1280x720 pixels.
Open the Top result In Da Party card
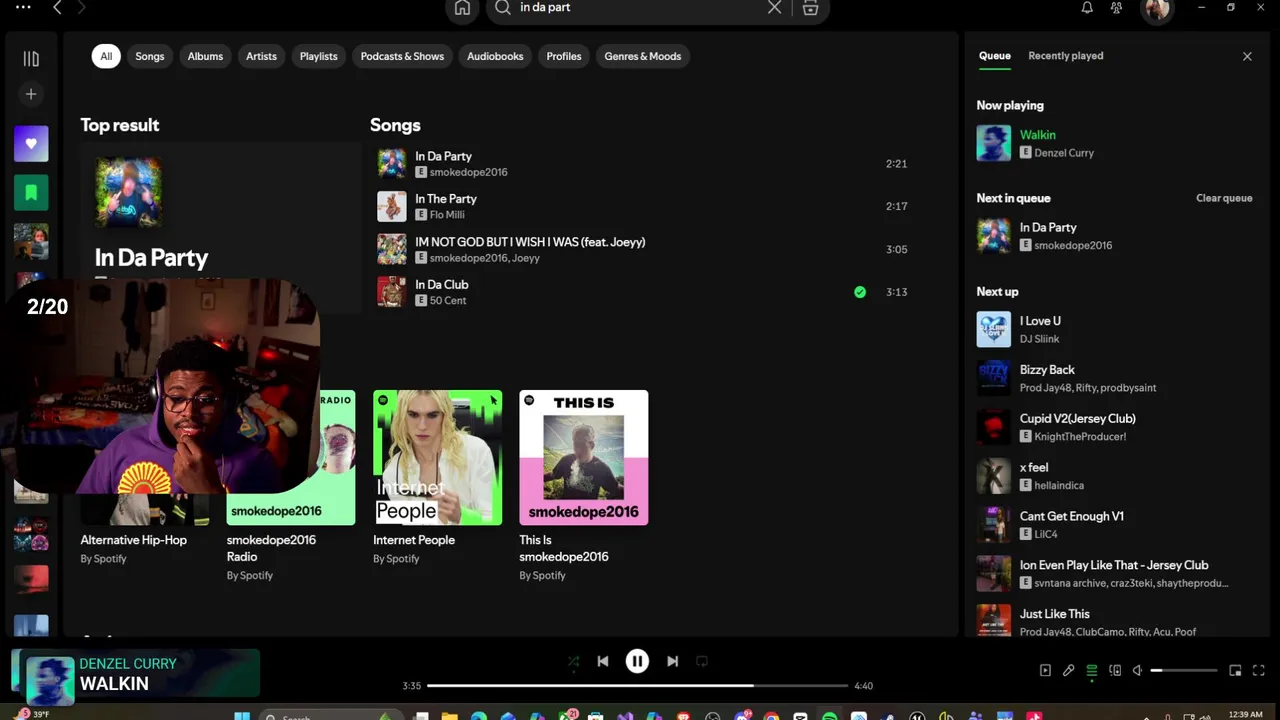(220, 226)
